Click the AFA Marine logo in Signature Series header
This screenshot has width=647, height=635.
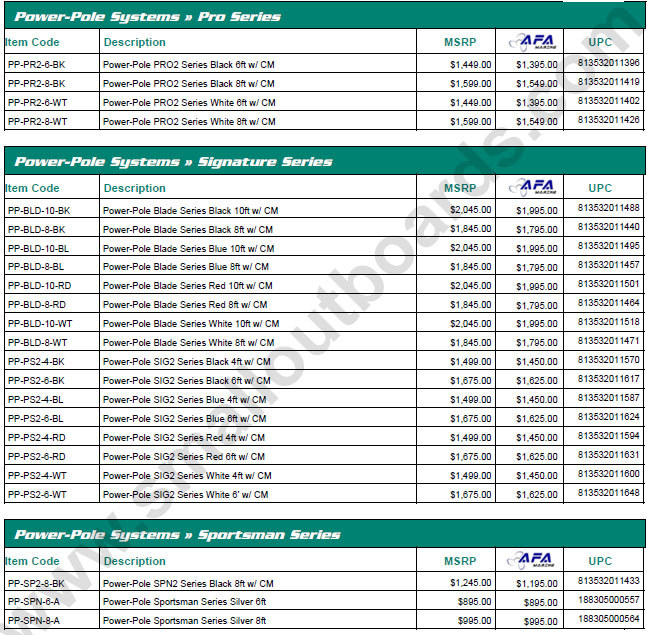tap(533, 188)
